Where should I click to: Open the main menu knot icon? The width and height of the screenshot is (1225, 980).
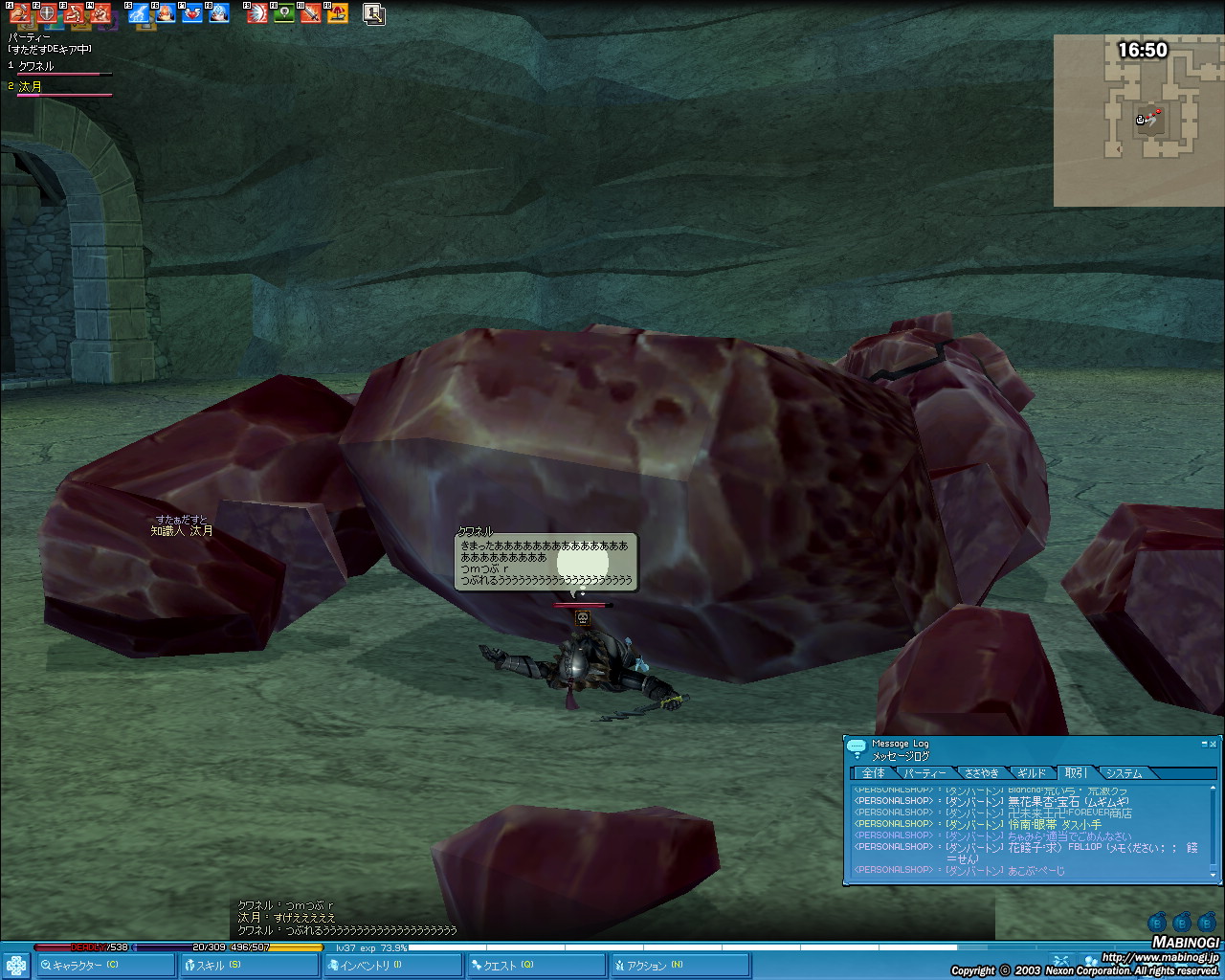click(x=15, y=965)
